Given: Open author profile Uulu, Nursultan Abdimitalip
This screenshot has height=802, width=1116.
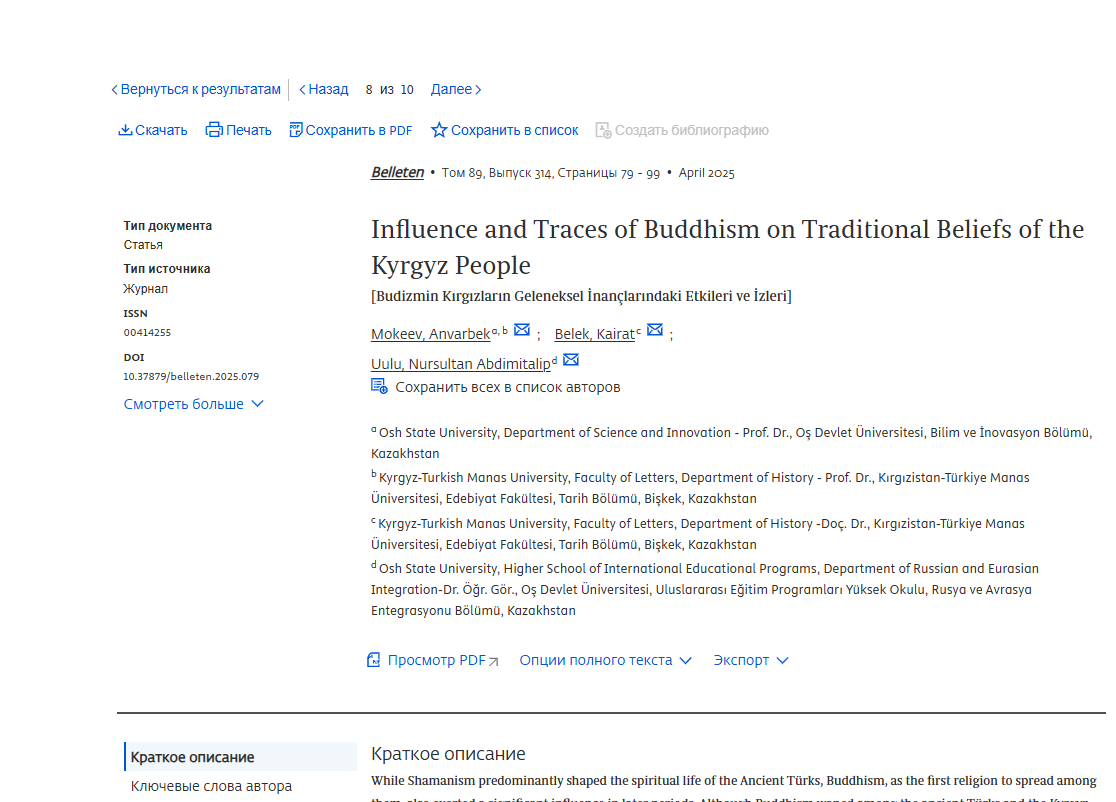Looking at the screenshot, I should (x=460, y=364).
